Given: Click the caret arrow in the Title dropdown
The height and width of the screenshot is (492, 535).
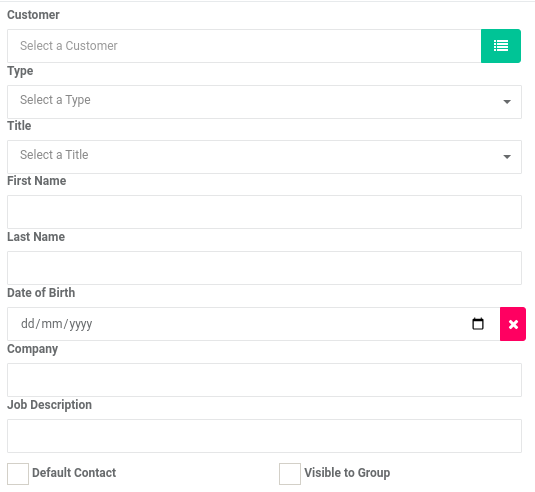Looking at the screenshot, I should [507, 157].
